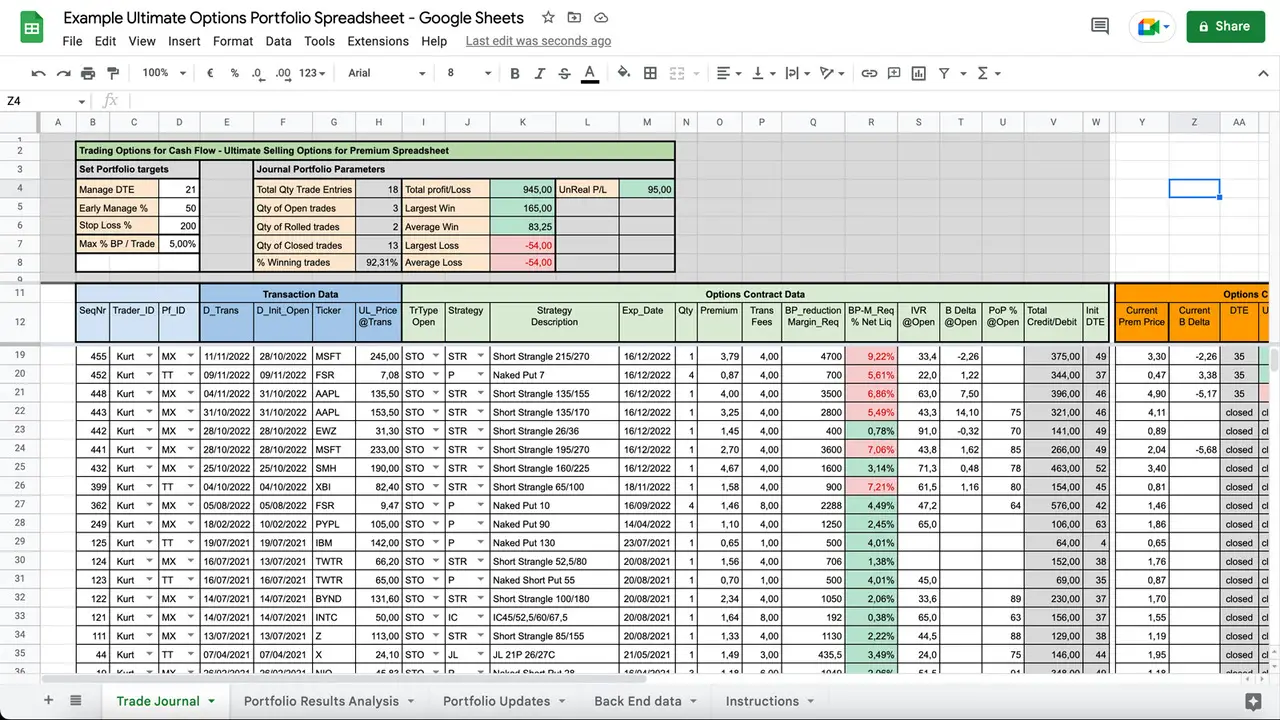Toggle italic formatting
Image resolution: width=1280 pixels, height=720 pixels.
tap(540, 73)
